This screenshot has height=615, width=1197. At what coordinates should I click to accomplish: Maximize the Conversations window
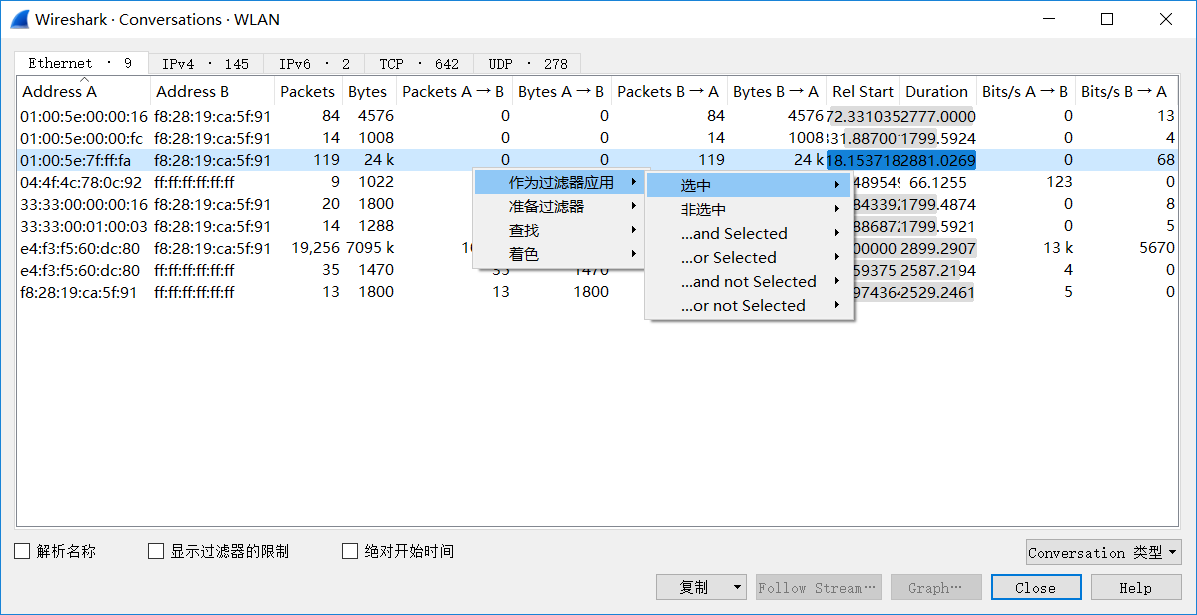pos(1107,20)
